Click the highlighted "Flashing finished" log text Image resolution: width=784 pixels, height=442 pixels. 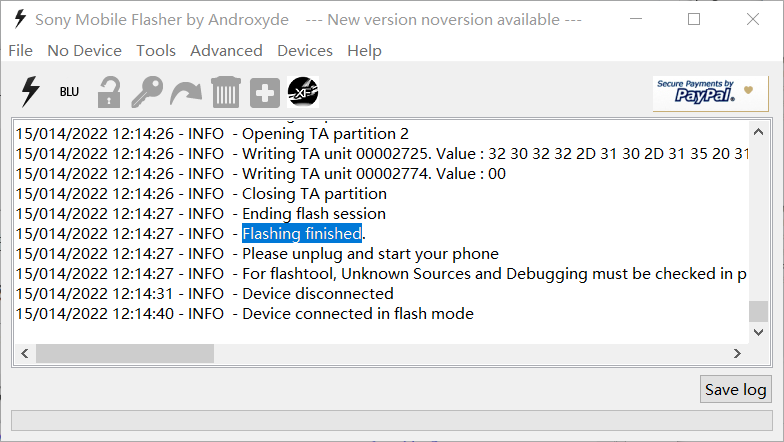[301, 234]
